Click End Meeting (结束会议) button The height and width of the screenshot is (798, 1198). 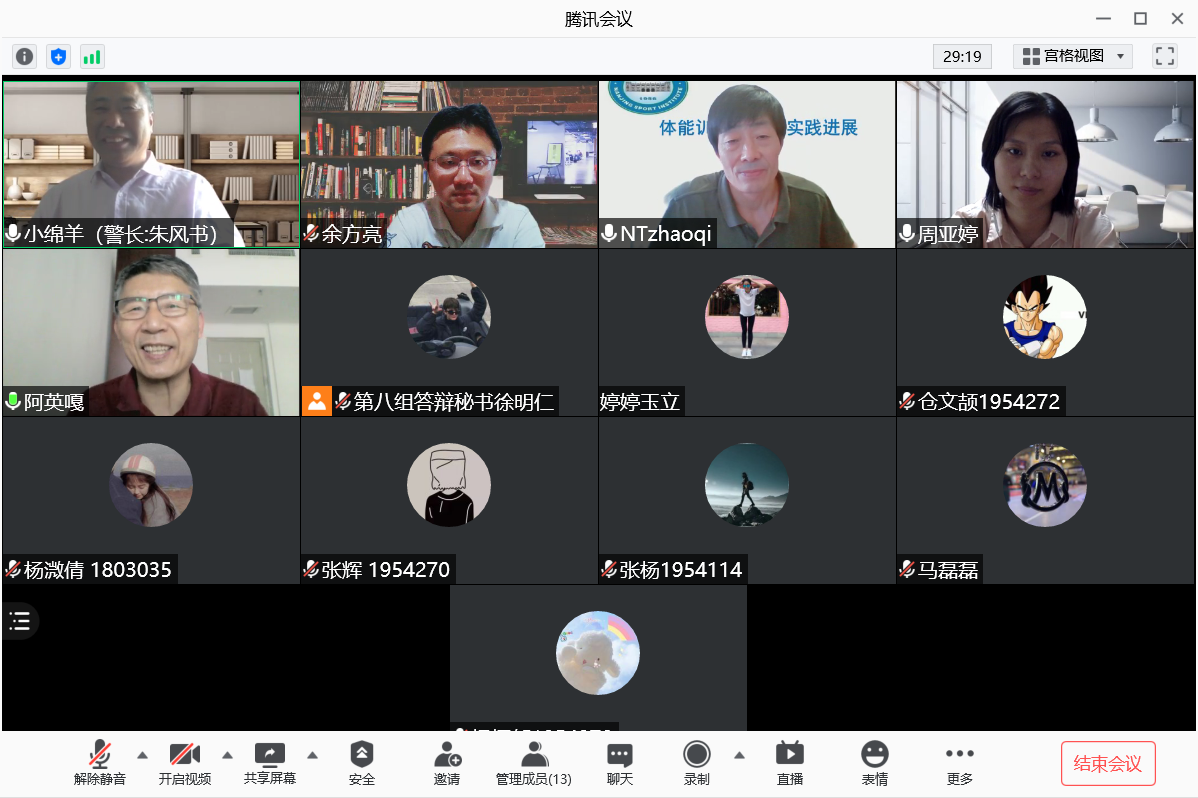click(x=1108, y=764)
